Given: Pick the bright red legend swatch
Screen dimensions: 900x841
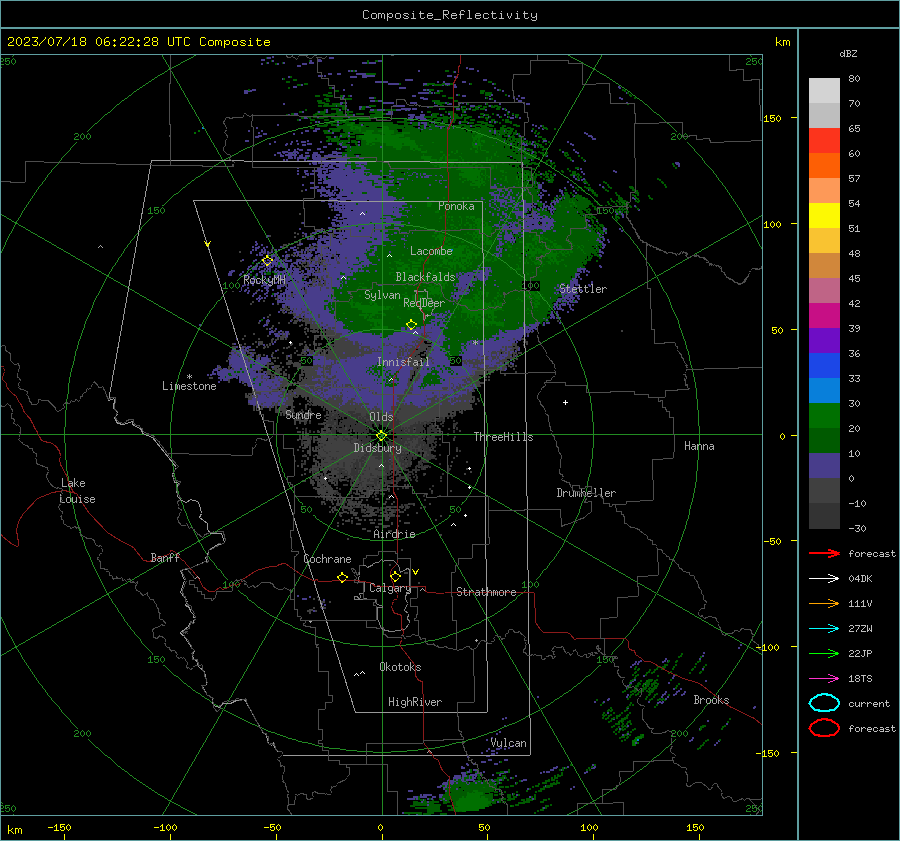Looking at the screenshot, I should pyautogui.click(x=824, y=141).
